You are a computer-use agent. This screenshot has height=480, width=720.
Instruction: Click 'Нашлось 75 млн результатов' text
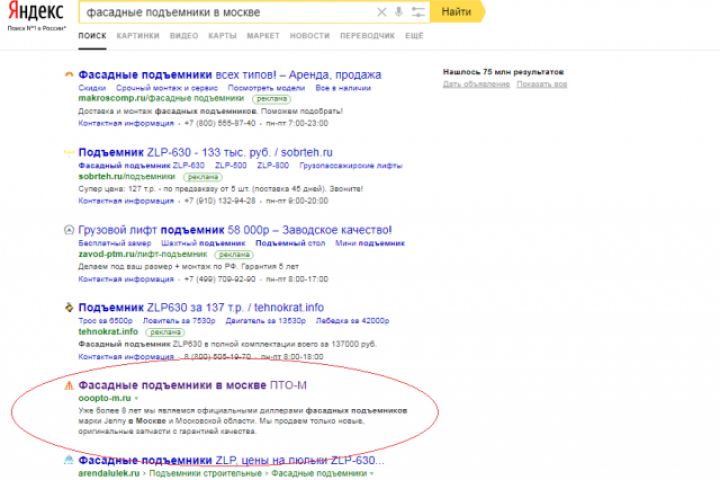tap(503, 72)
